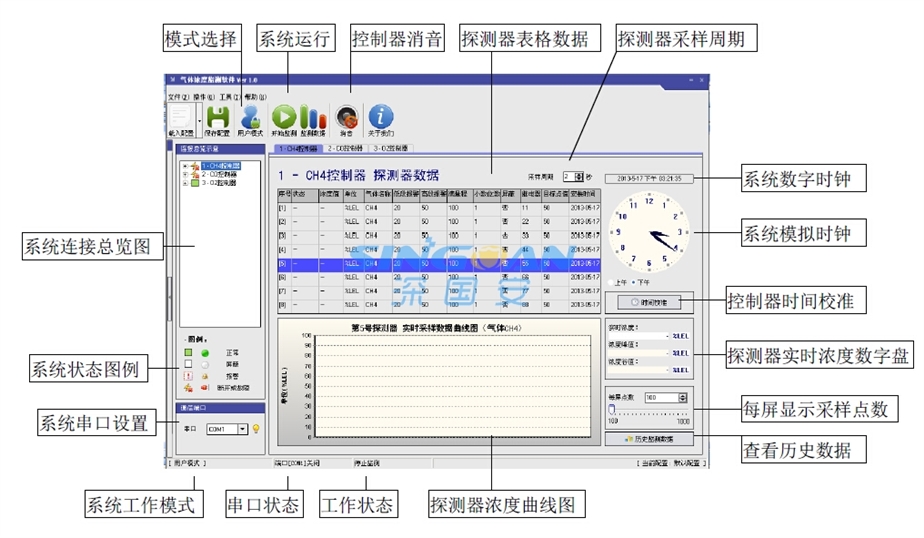Select the 上午 radio button
This screenshot has height=538, width=924.
612,283
